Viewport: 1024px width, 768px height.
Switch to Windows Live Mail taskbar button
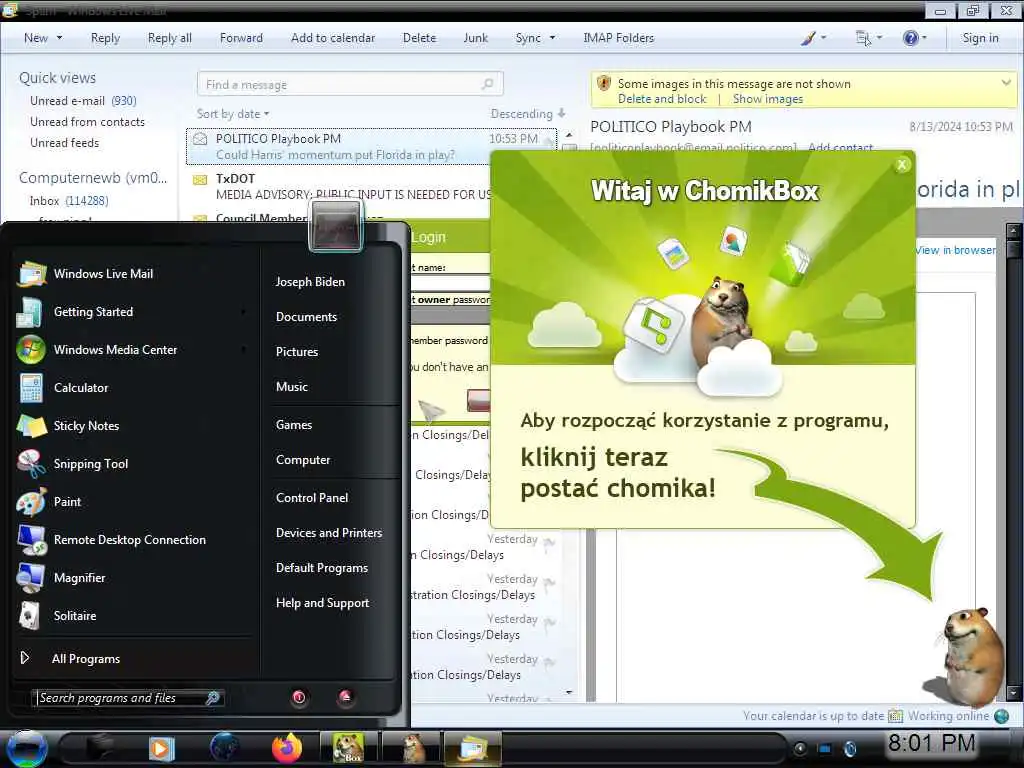click(473, 748)
